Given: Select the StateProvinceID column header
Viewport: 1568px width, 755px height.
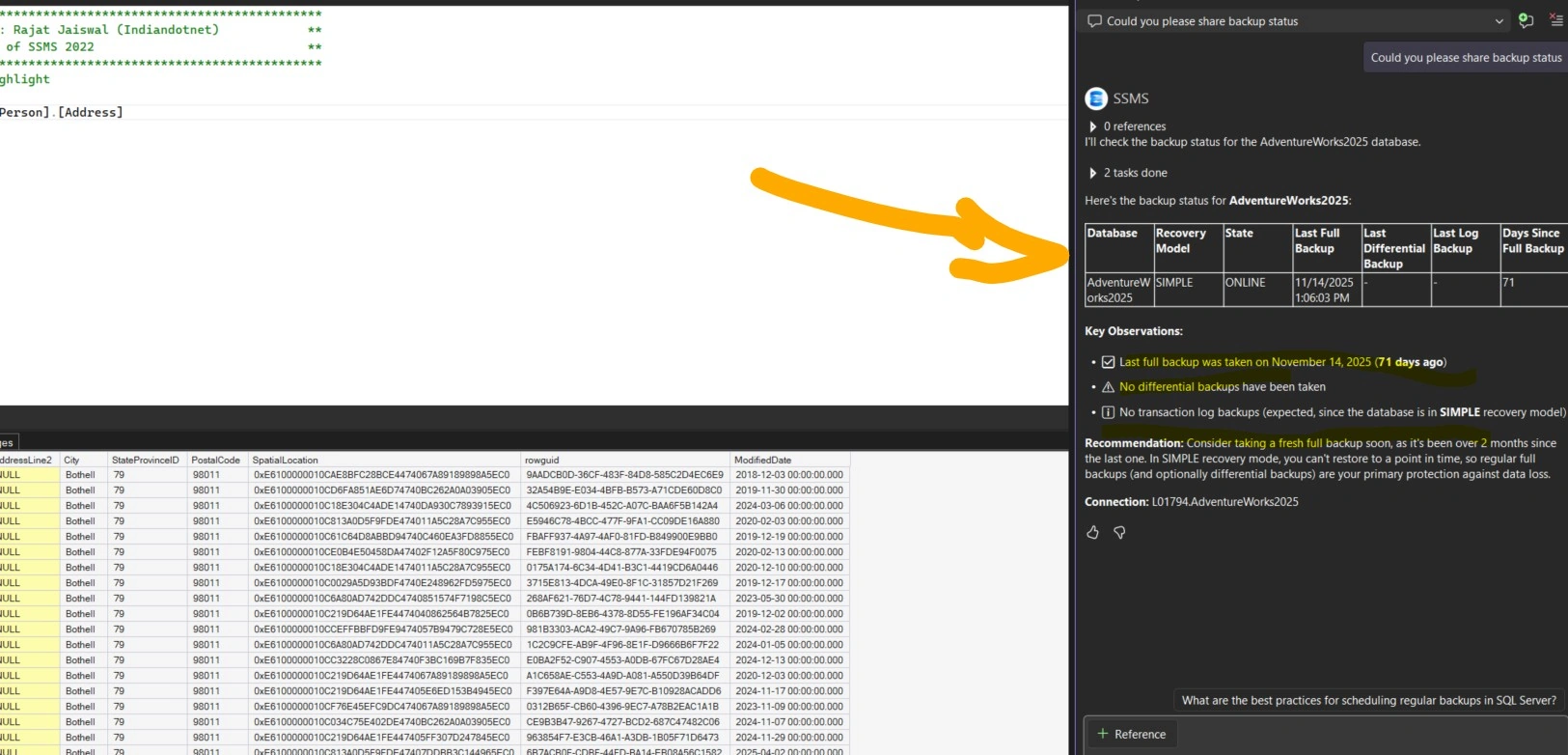Looking at the screenshot, I should (146, 461).
